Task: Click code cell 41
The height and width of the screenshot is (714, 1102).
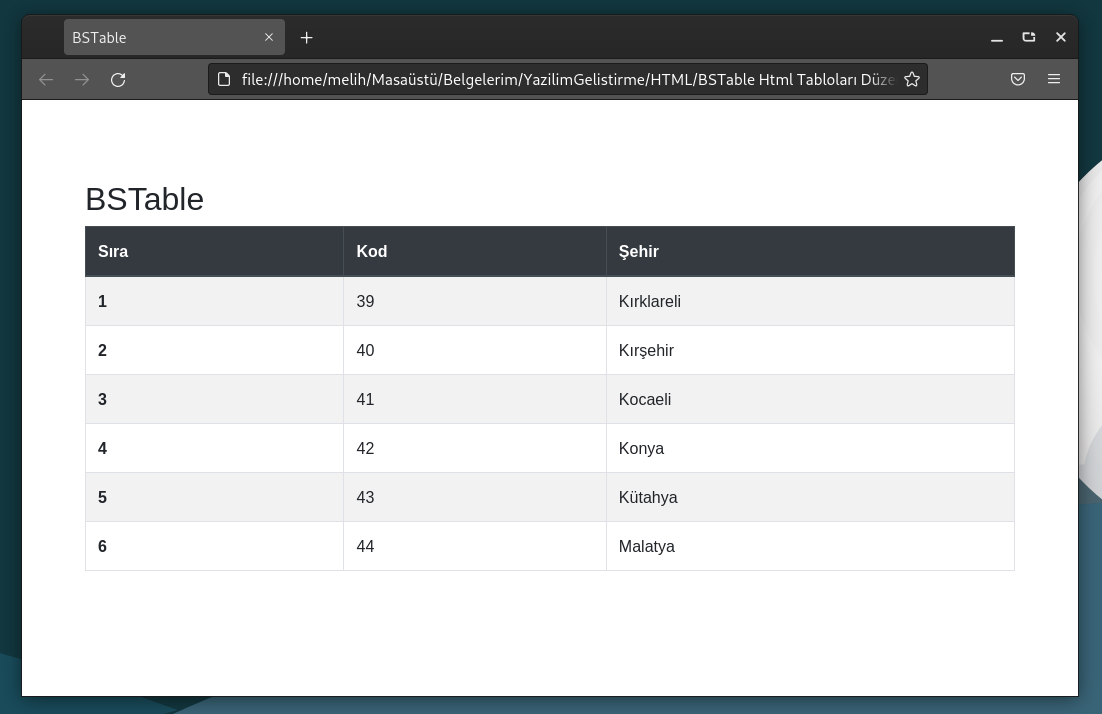Action: [475, 399]
